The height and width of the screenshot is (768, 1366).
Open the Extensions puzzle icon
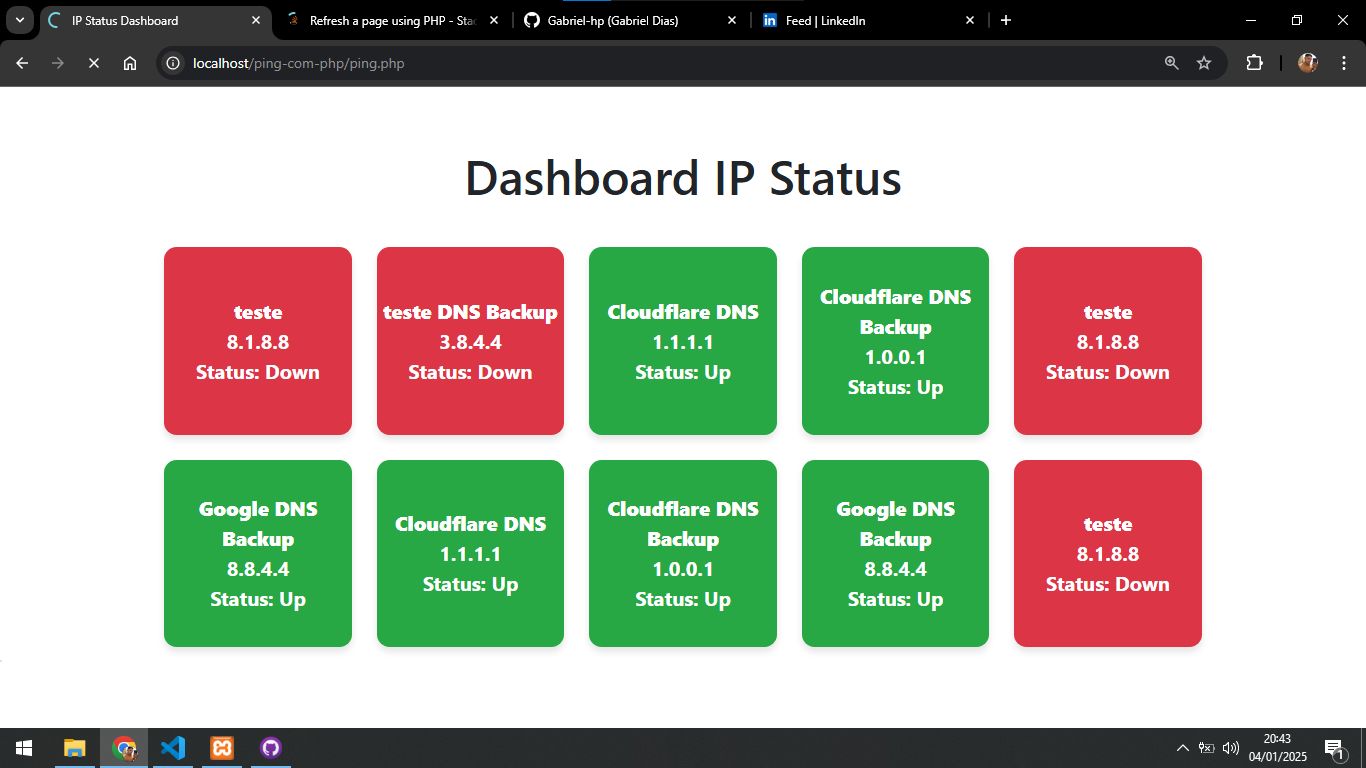pos(1254,63)
